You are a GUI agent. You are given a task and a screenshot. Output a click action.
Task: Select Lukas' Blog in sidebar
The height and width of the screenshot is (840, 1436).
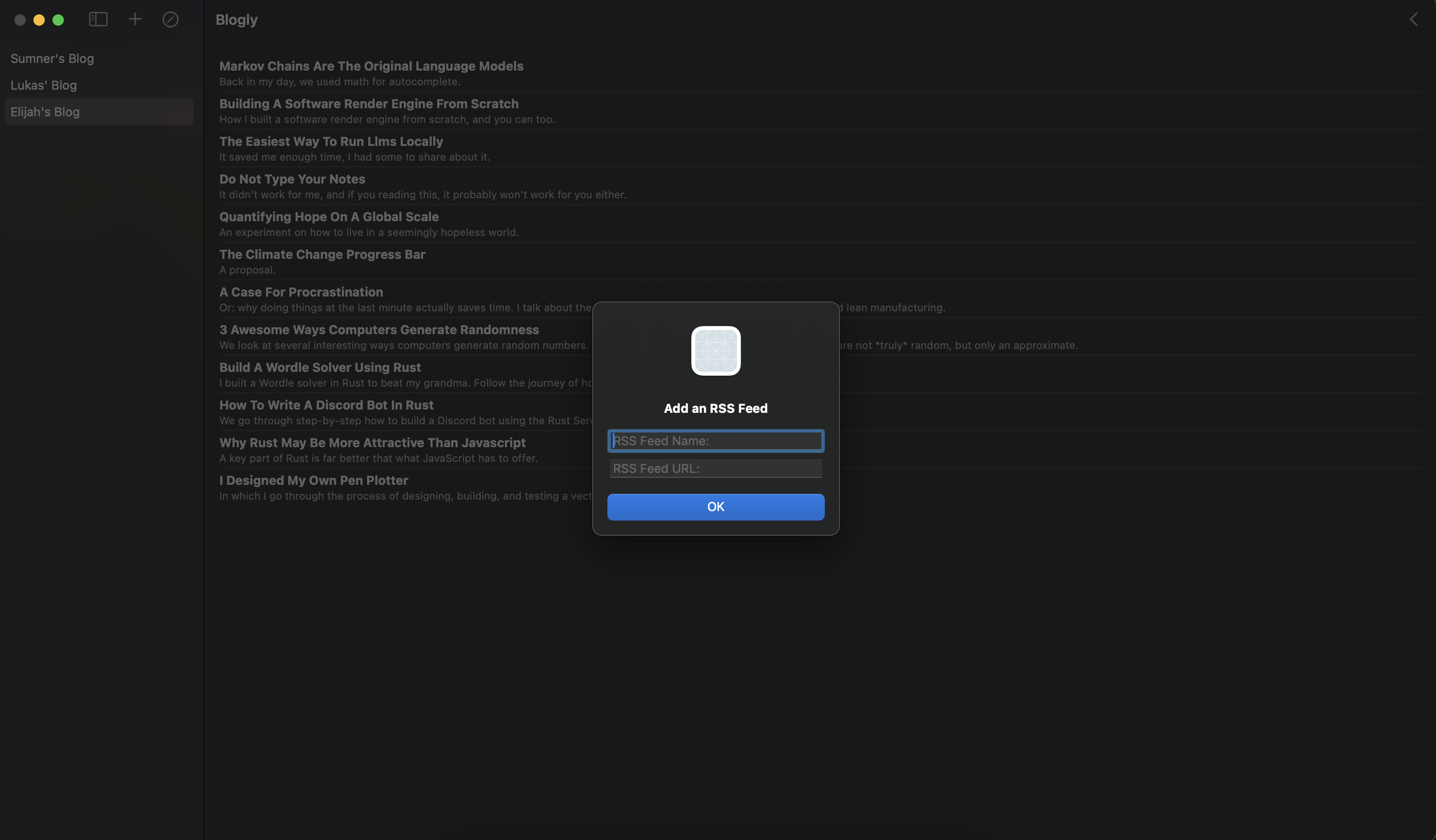(43, 85)
